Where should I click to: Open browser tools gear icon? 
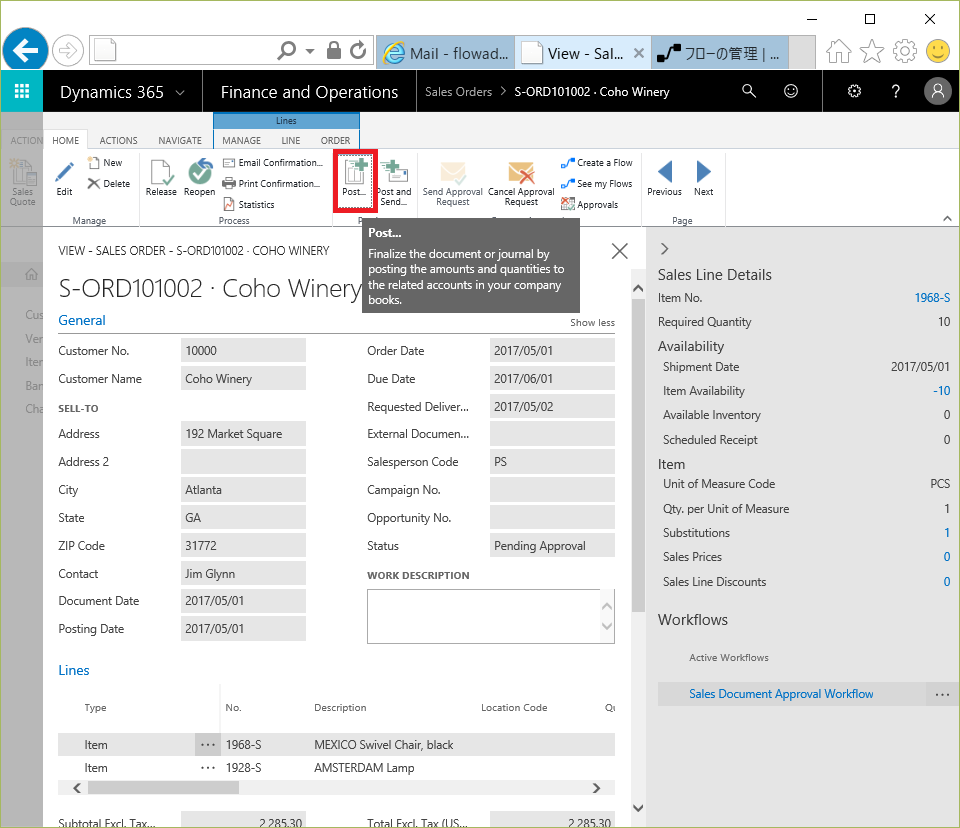click(x=904, y=51)
